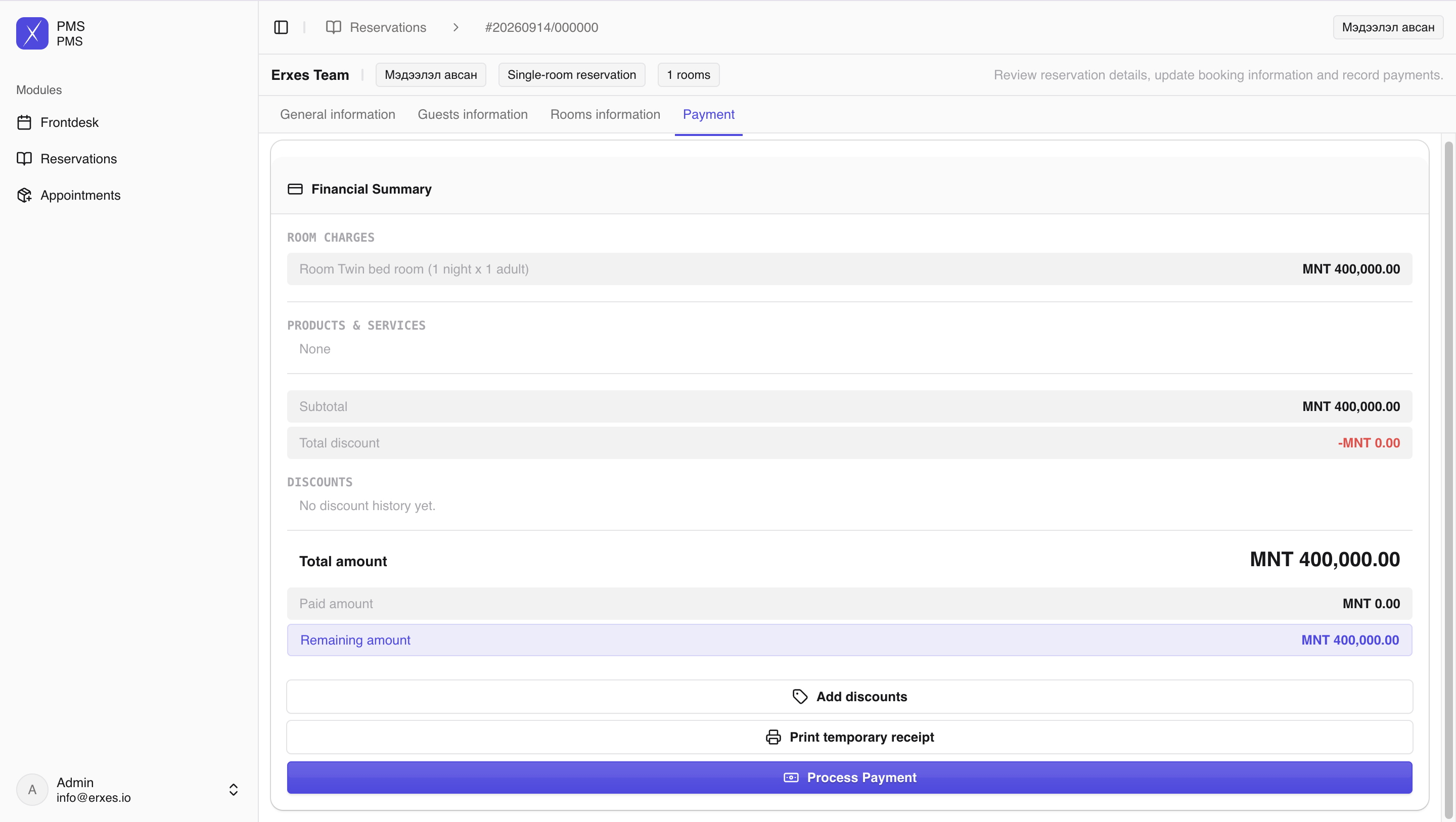Toggle the sidebar panel icon
Screen dimensions: 1456x822
tap(281, 27)
